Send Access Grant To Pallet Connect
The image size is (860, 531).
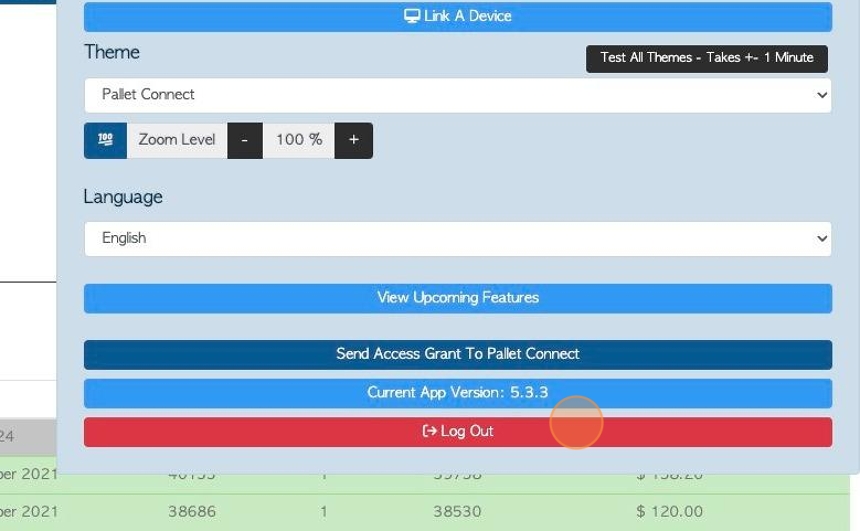point(458,354)
